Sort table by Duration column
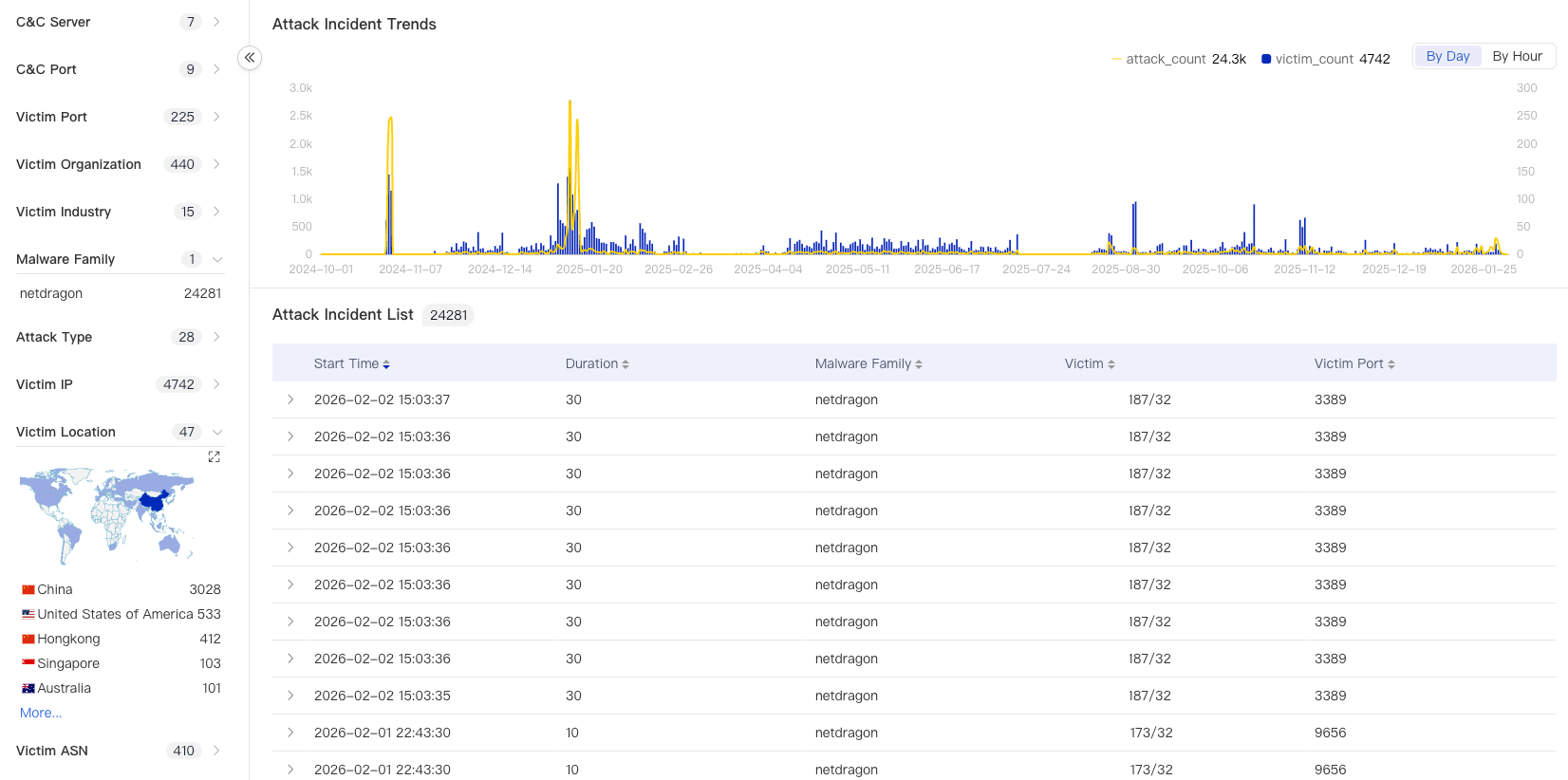1568x780 pixels. pyautogui.click(x=625, y=364)
